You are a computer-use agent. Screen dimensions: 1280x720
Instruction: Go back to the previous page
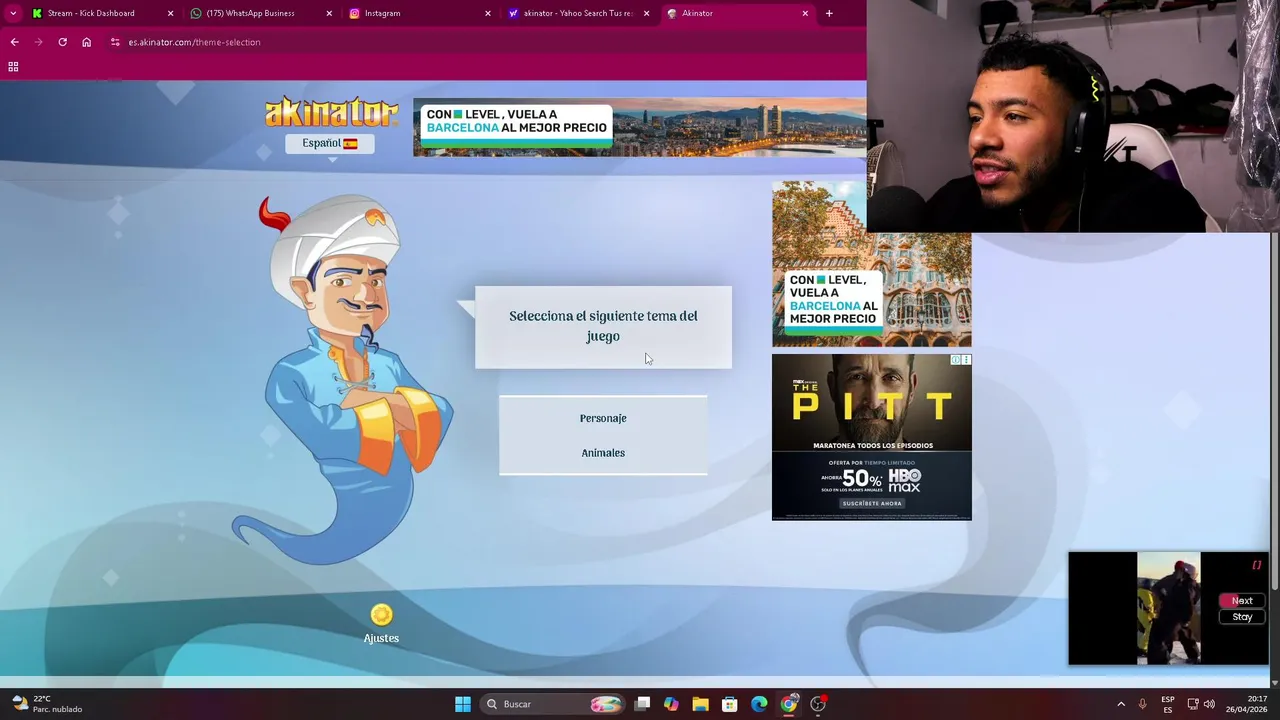[14, 42]
